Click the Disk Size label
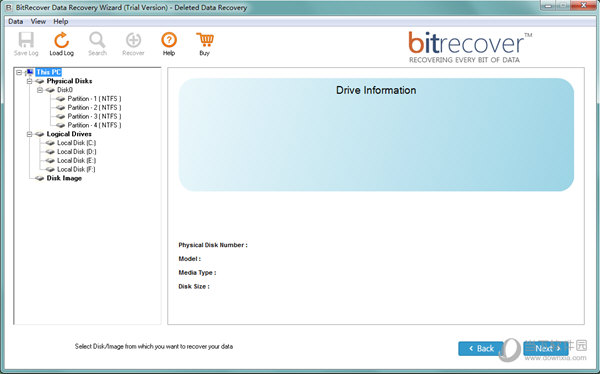The height and width of the screenshot is (374, 600). click(194, 286)
